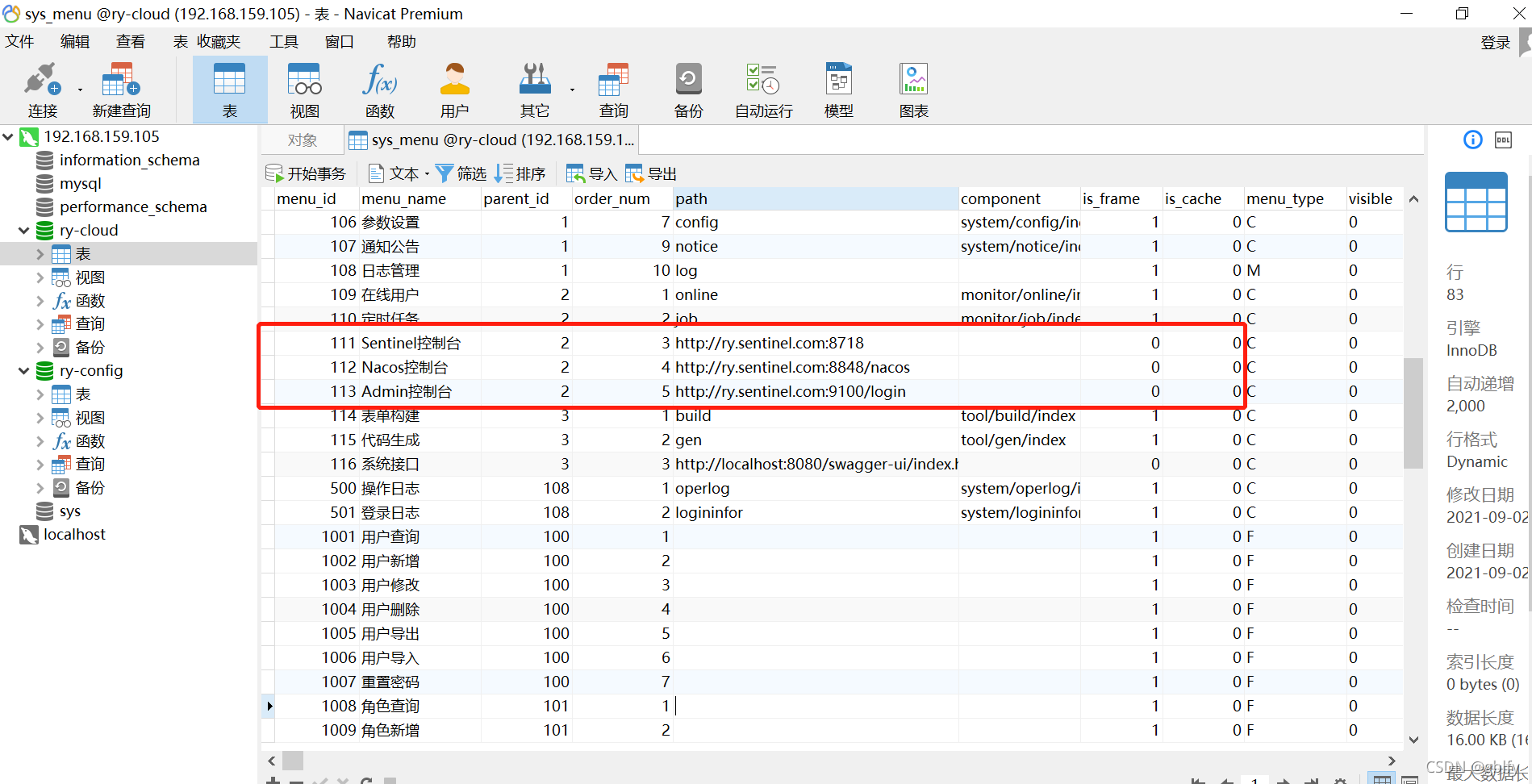Viewport: 1532px width, 784px height.
Task: Open dropdown arrow next to 连接 icon
Action: tap(80, 90)
